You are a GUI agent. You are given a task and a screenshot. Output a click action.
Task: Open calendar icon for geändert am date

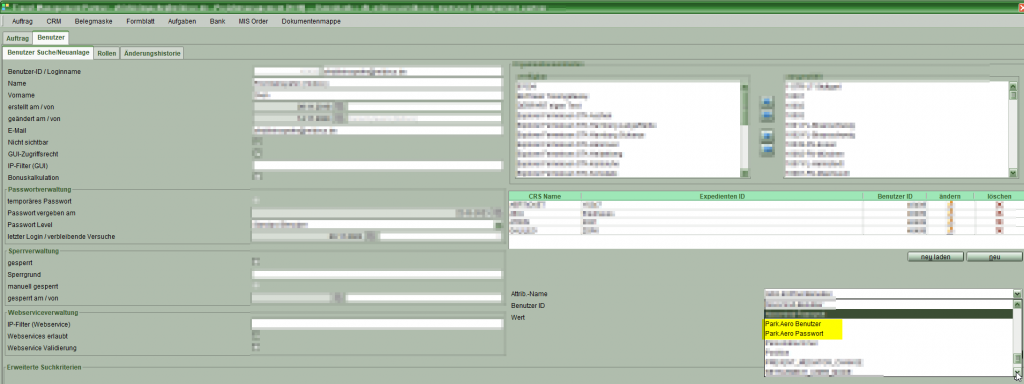339,118
